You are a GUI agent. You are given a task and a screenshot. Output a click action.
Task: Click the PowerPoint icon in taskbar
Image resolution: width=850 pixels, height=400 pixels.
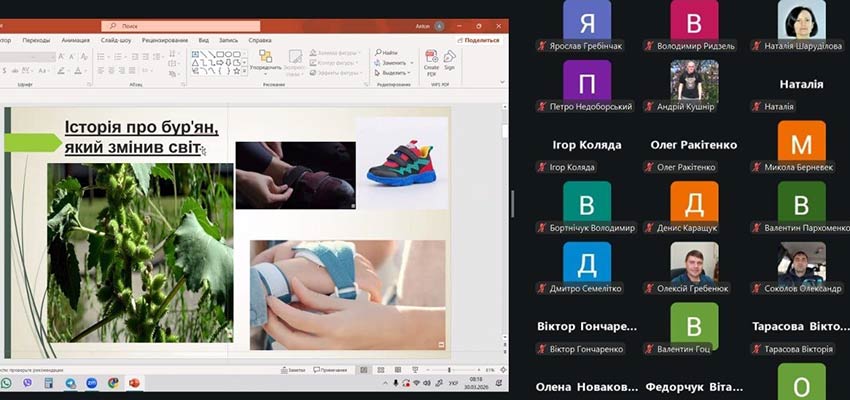[134, 383]
